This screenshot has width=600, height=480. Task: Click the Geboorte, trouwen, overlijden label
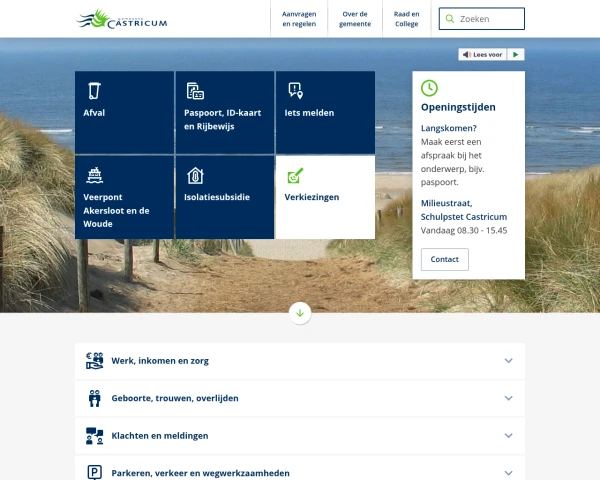175,398
